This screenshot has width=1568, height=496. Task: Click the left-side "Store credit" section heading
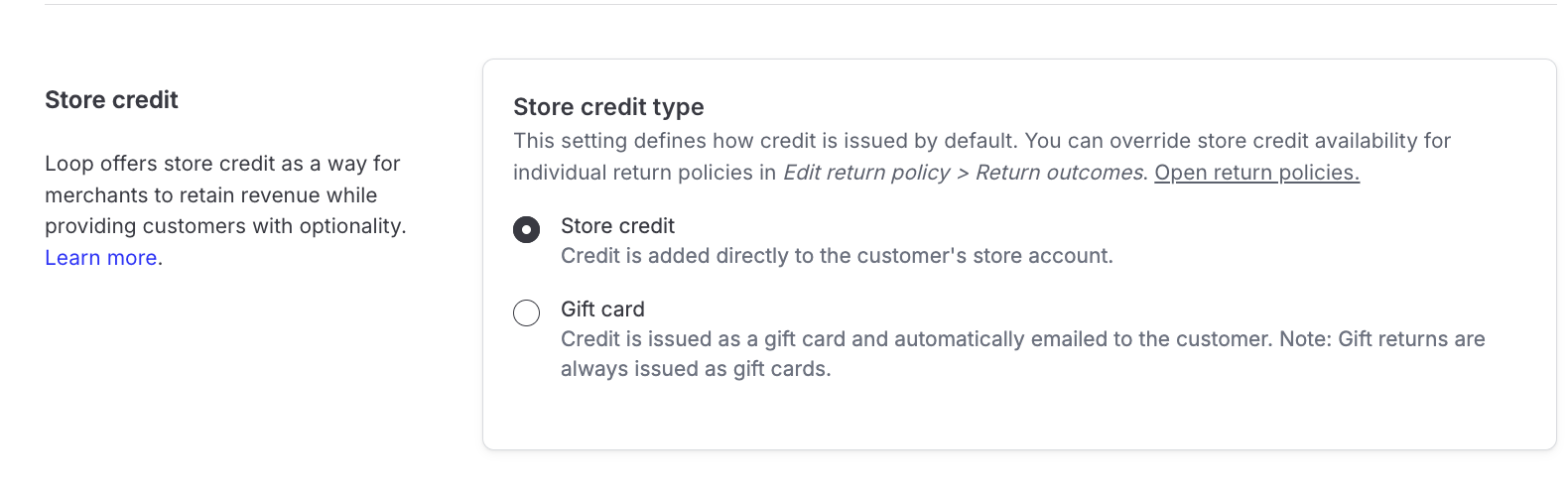[x=111, y=100]
